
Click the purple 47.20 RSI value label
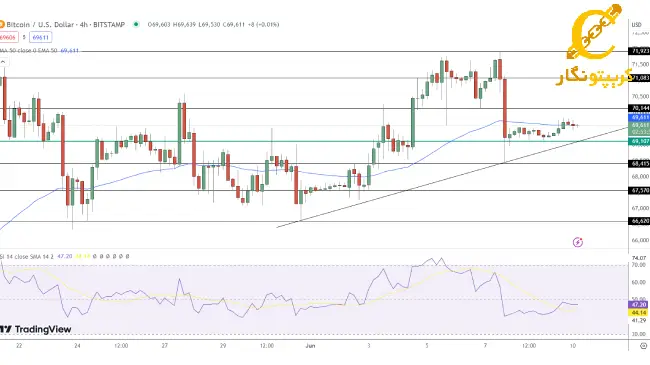click(x=638, y=305)
